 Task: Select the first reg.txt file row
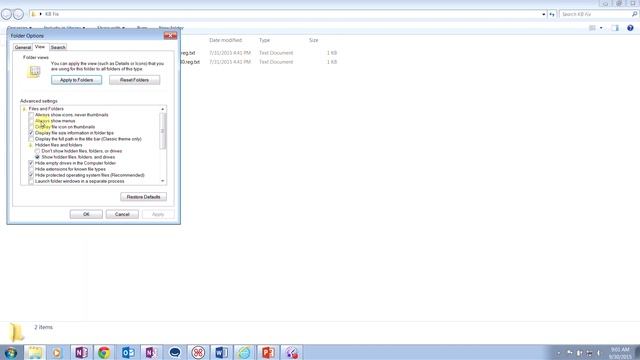(259, 53)
